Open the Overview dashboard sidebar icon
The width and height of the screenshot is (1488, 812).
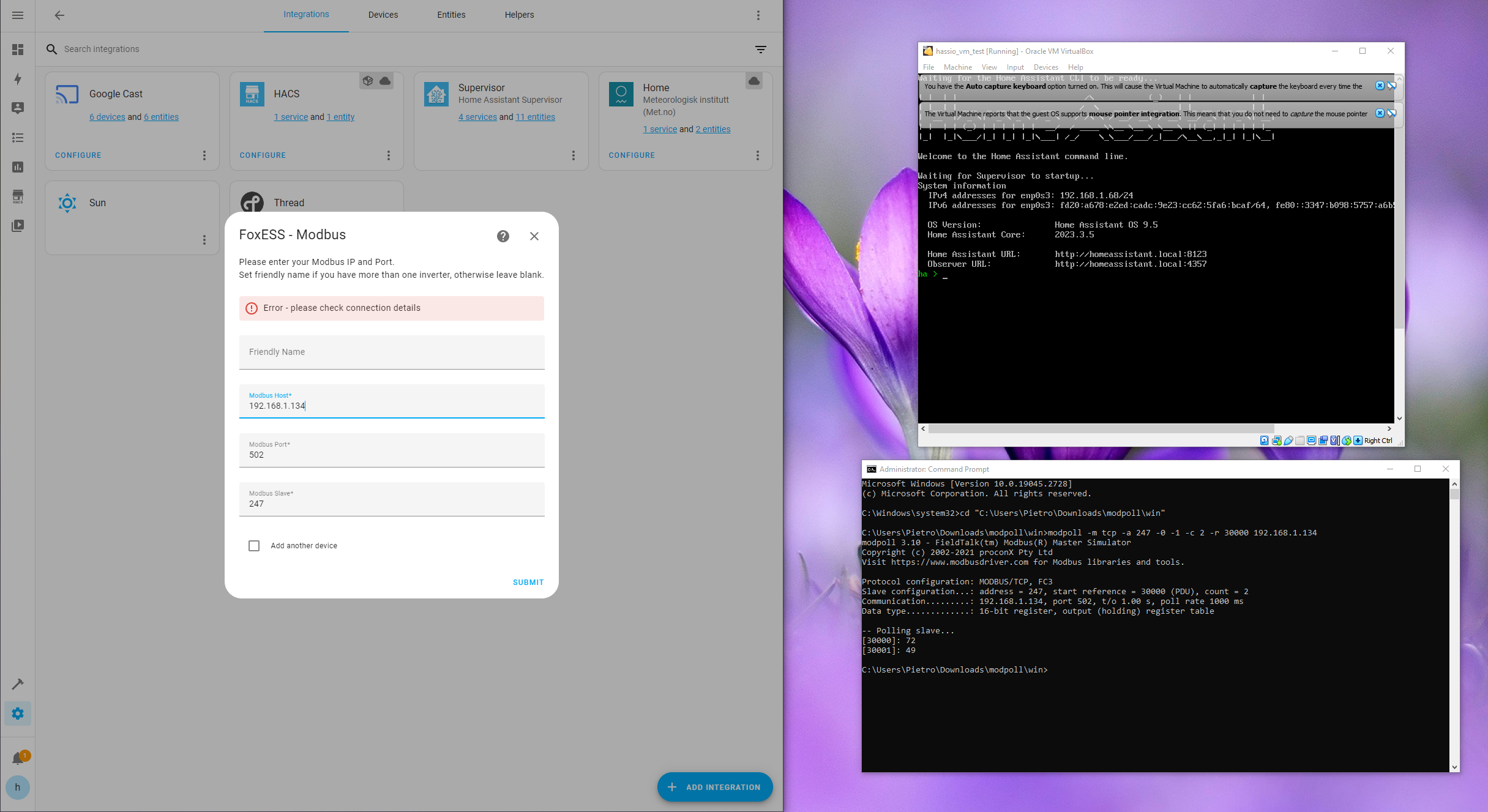[x=18, y=50]
